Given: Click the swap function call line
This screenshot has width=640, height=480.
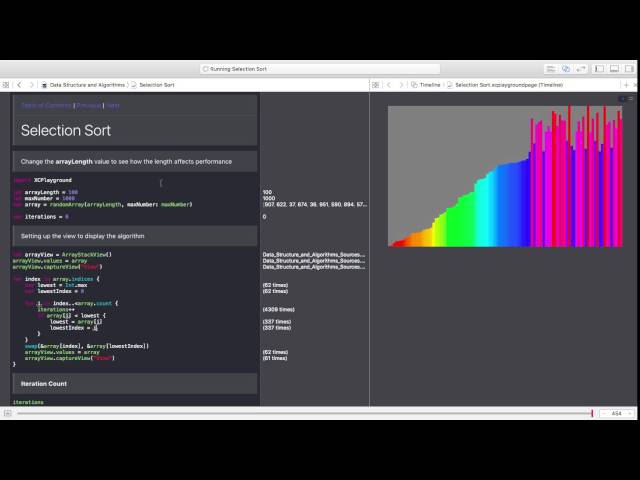Looking at the screenshot, I should click(x=87, y=346).
